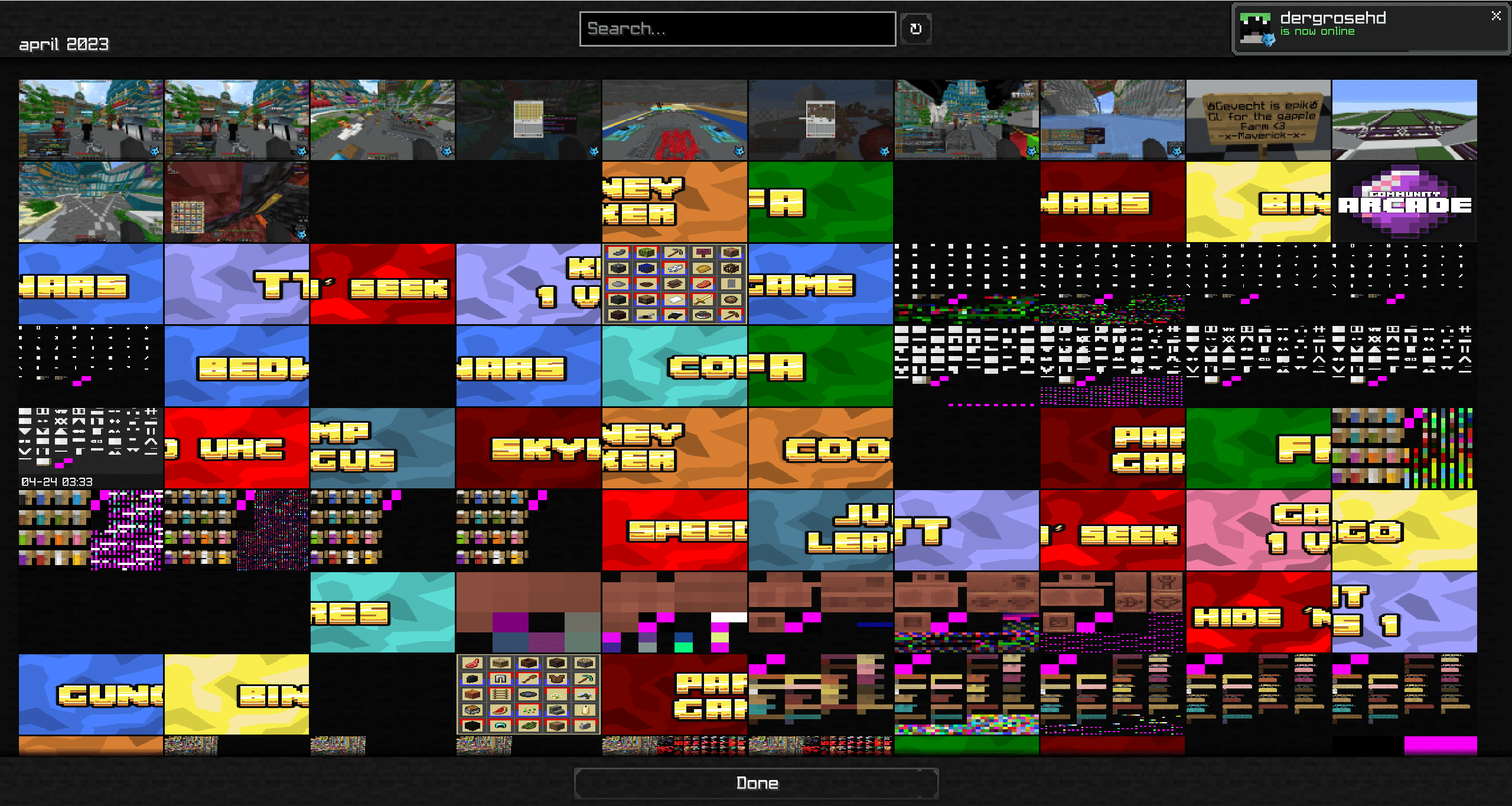Open the screenshot with the Gevecht sign
The width and height of the screenshot is (1512, 806).
1258,118
